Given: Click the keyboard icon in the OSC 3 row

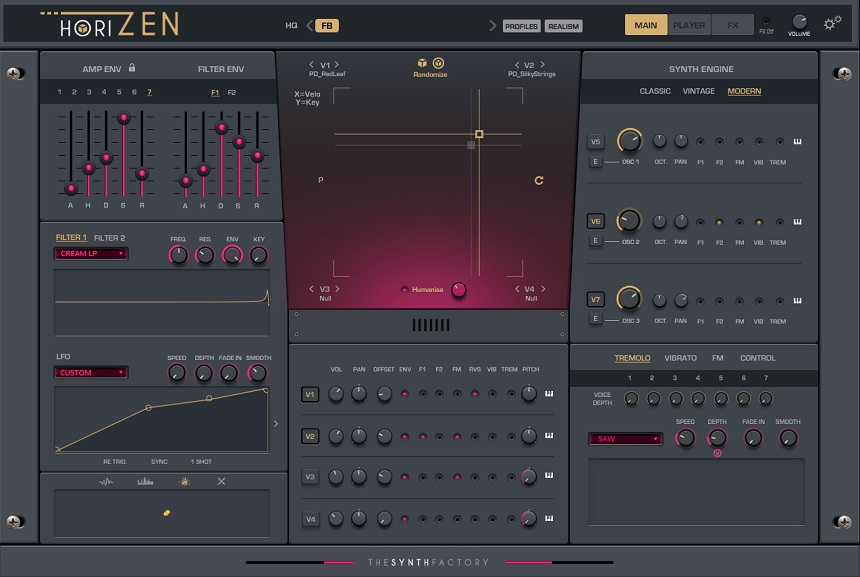Looking at the screenshot, I should [x=797, y=301].
